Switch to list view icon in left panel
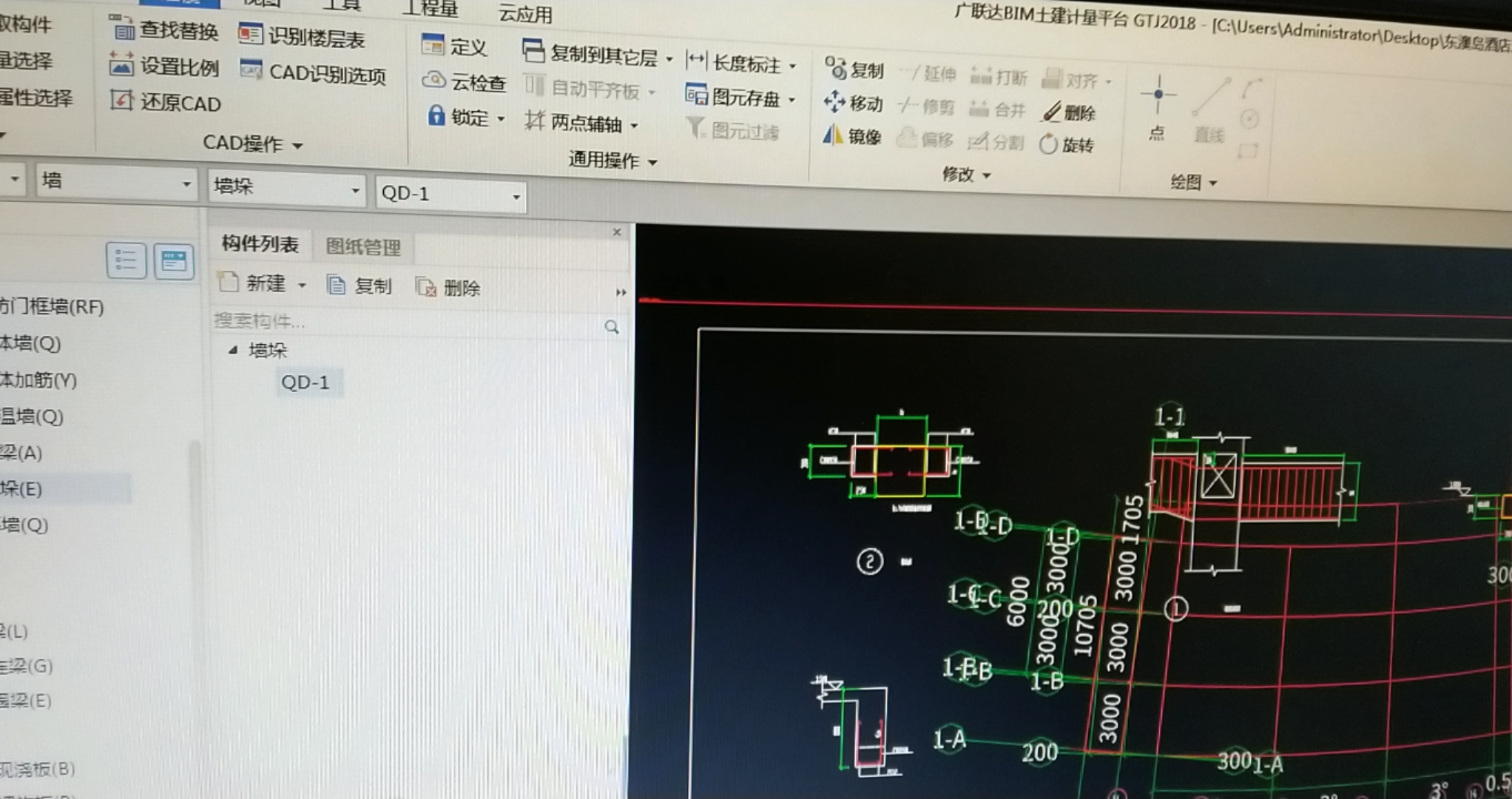Image resolution: width=1512 pixels, height=799 pixels. 126,260
